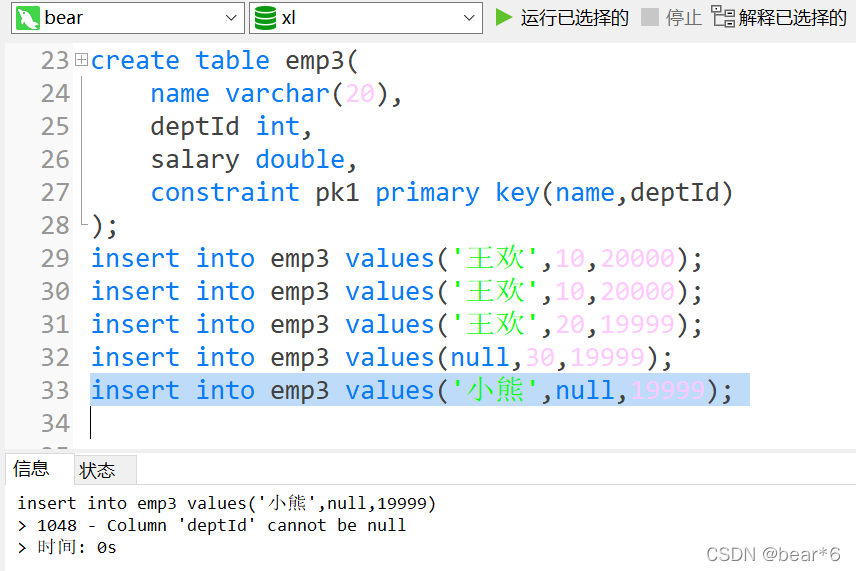Click line number 28 in gutter
The height and width of the screenshot is (571, 856).
55,225
